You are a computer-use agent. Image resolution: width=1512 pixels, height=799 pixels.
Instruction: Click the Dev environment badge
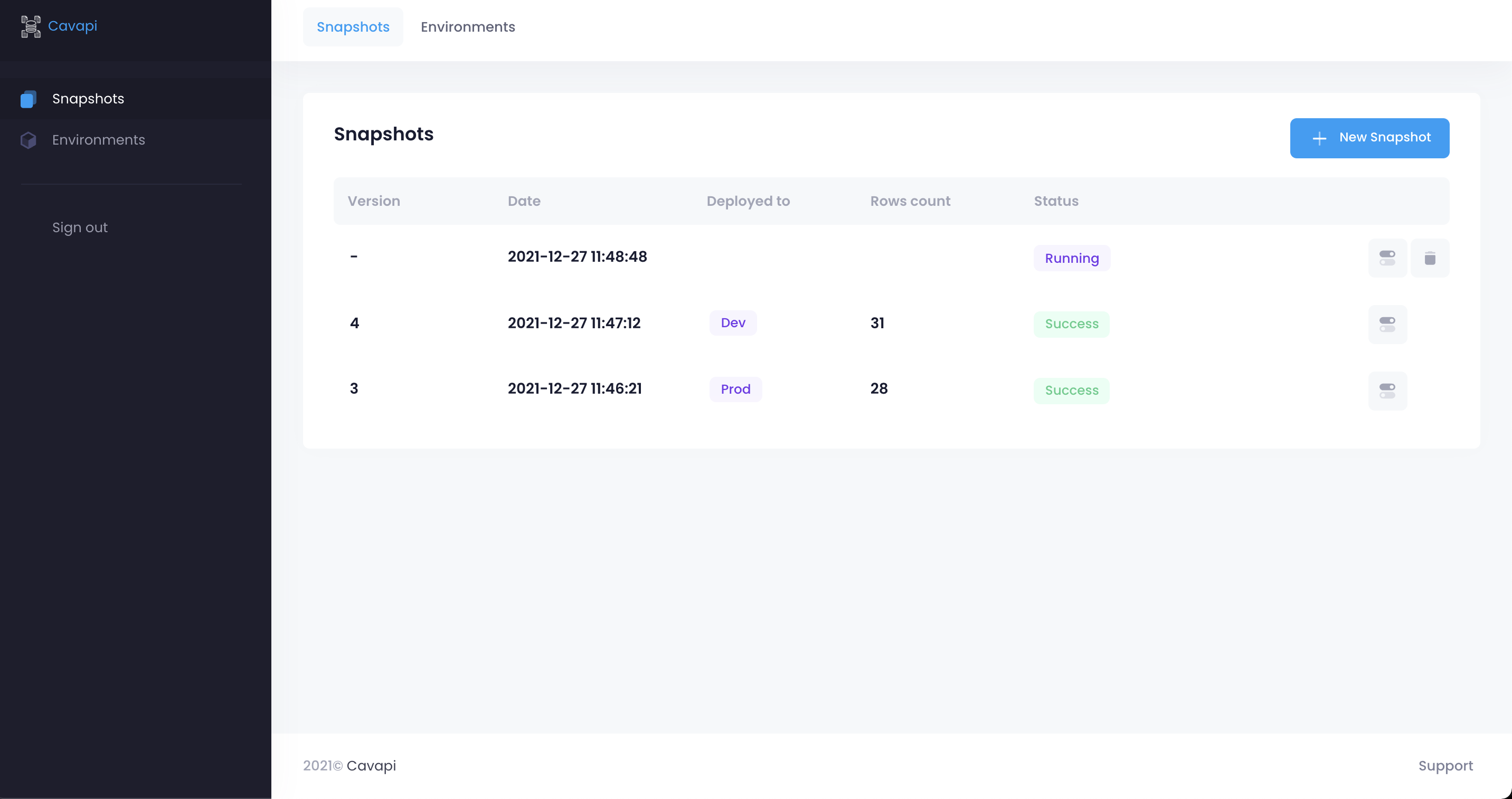click(733, 323)
